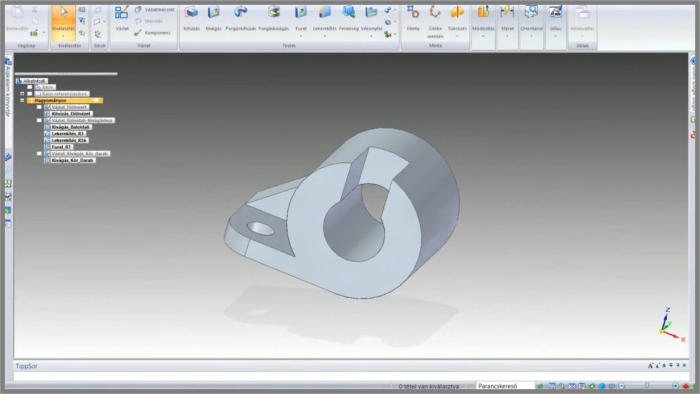The image size is (700, 394).
Task: Click the Méret dimension button
Action: click(507, 20)
